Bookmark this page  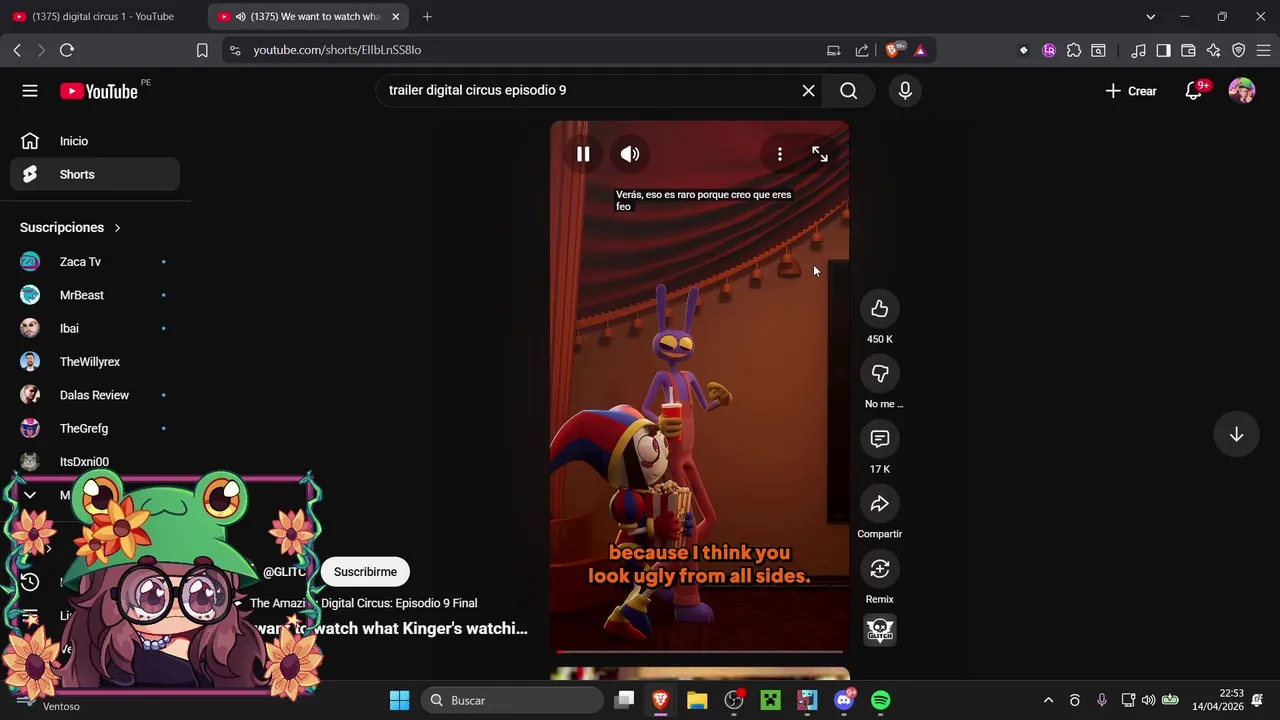202,50
